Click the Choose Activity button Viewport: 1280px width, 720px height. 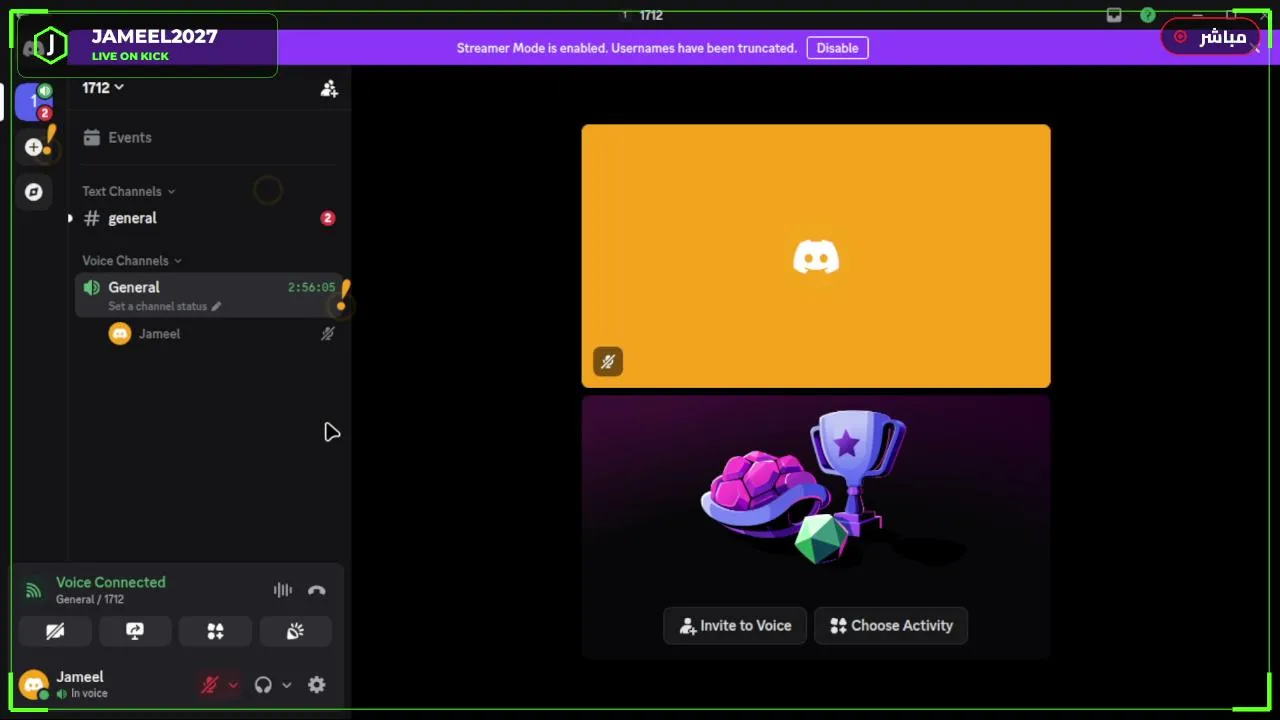(891, 626)
